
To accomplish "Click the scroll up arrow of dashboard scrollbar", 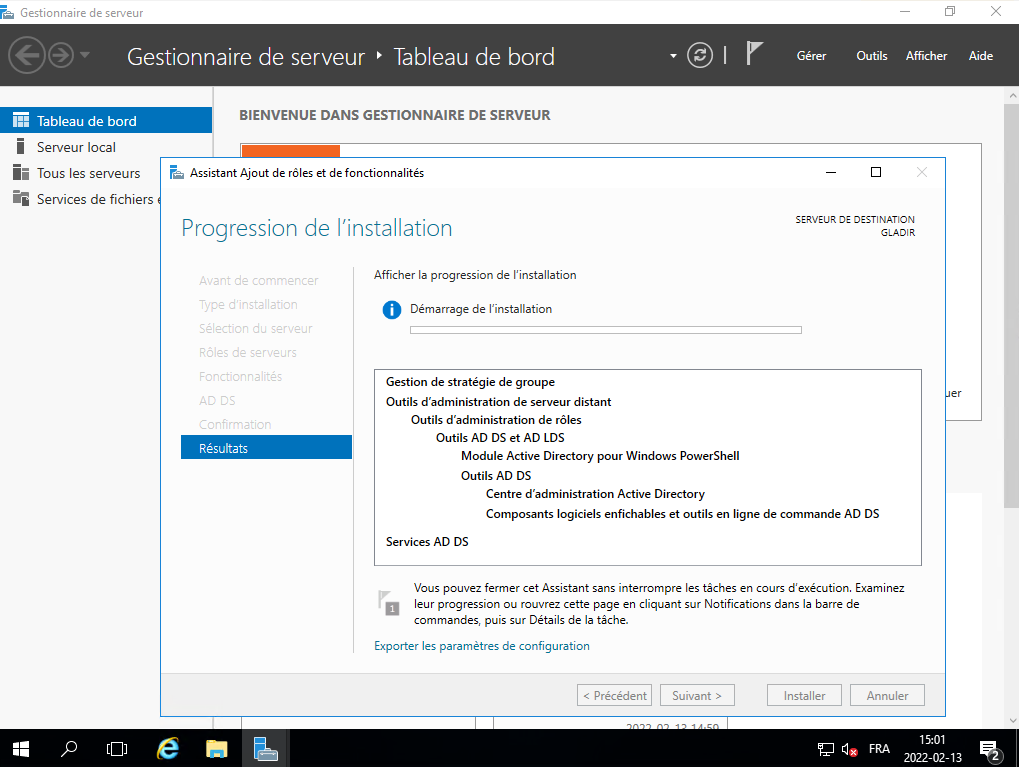I will (1012, 96).
